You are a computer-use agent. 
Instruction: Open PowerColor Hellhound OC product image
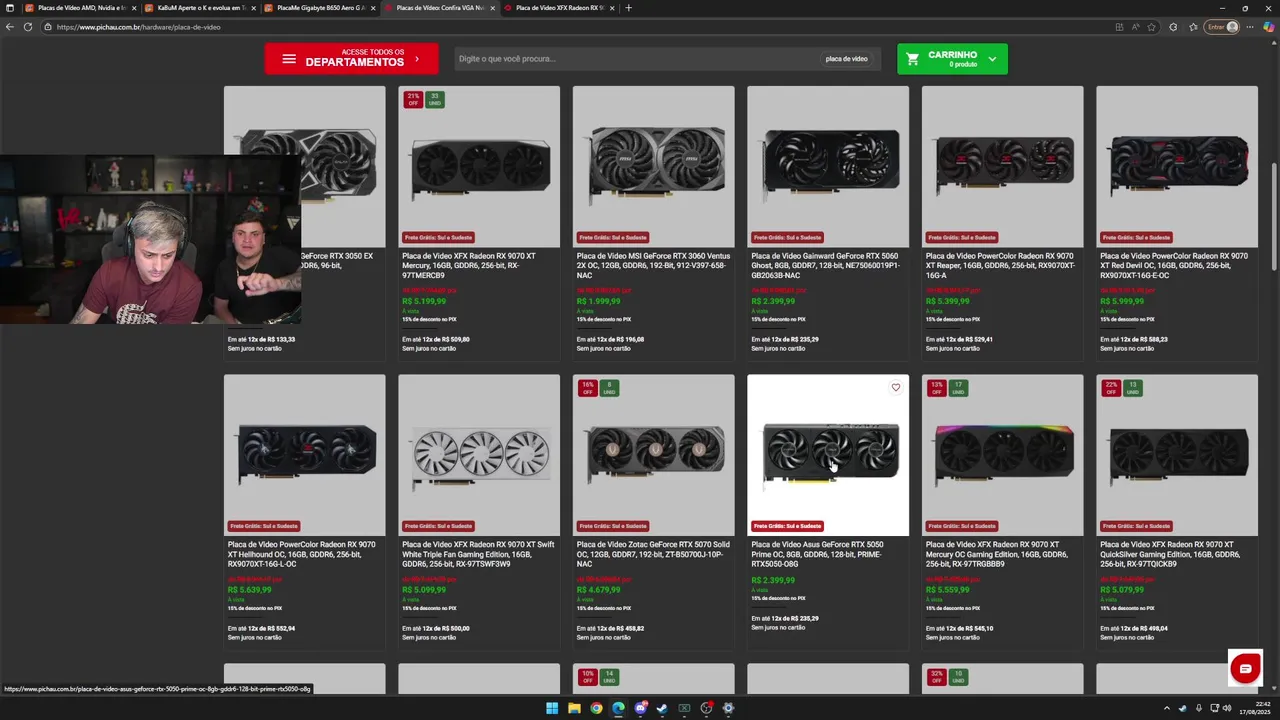[x=304, y=455]
